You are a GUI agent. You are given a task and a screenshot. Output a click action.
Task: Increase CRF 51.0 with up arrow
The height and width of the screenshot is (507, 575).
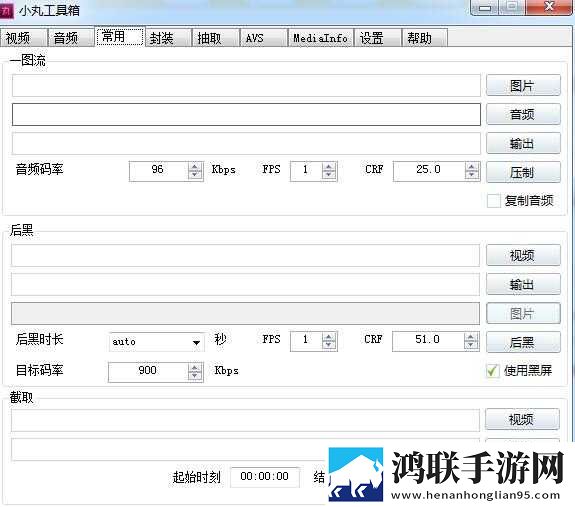click(471, 337)
